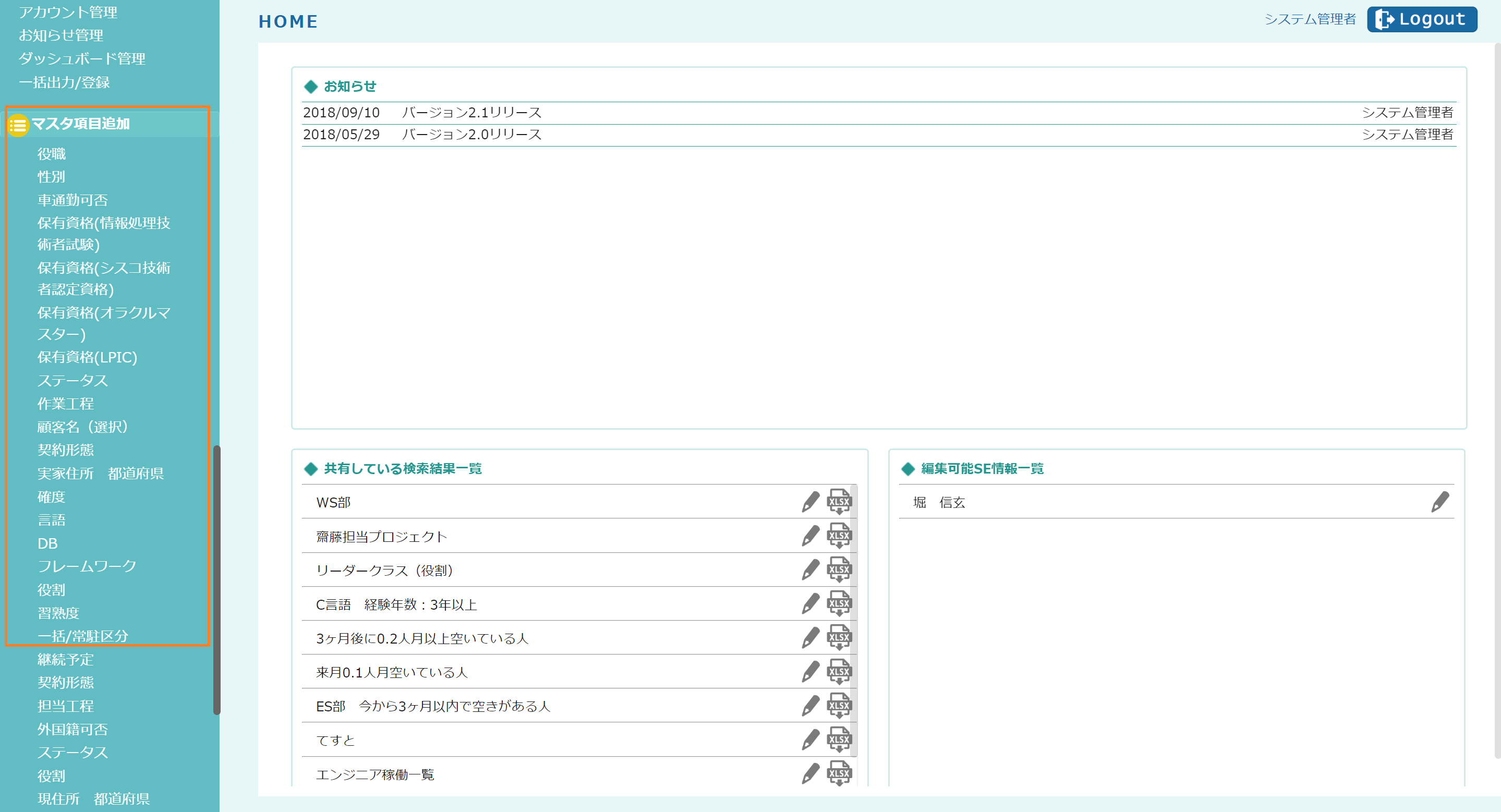This screenshot has width=1501, height=812.
Task: Select 保有資格(LPIC) master item
Action: pyautogui.click(x=88, y=357)
